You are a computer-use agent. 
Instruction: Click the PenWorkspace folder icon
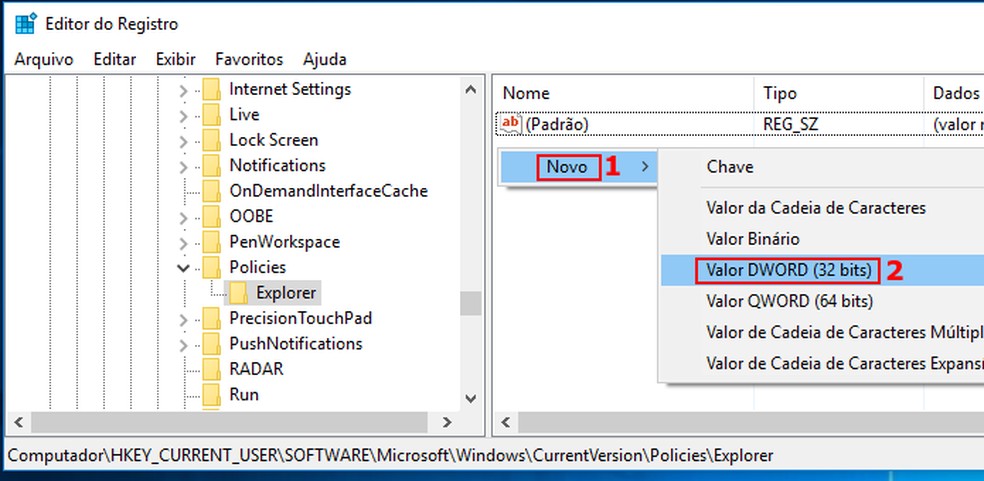click(211, 242)
